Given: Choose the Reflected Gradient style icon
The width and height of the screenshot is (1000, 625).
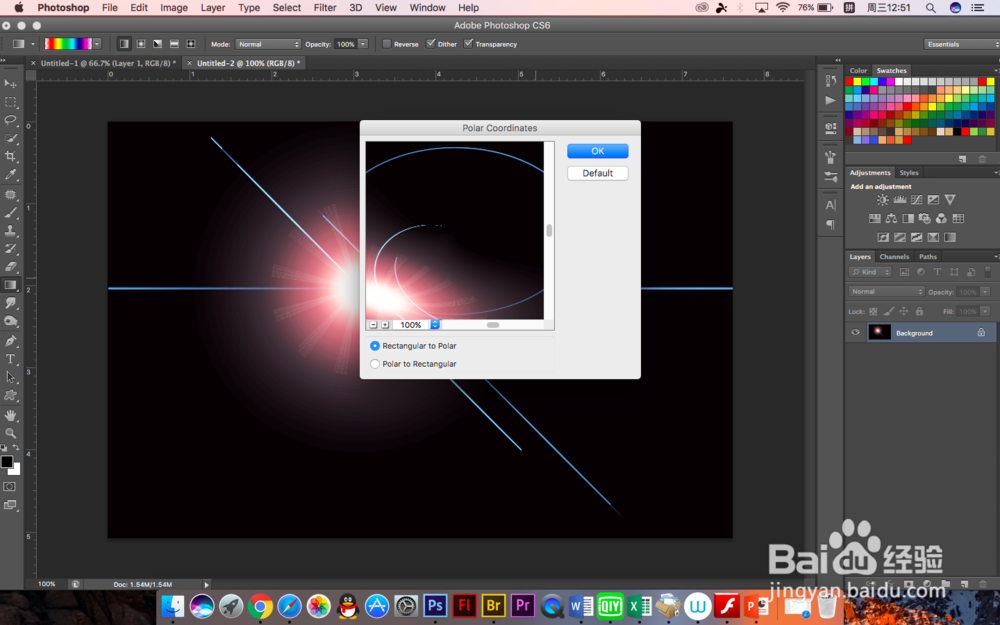Looking at the screenshot, I should [x=174, y=44].
